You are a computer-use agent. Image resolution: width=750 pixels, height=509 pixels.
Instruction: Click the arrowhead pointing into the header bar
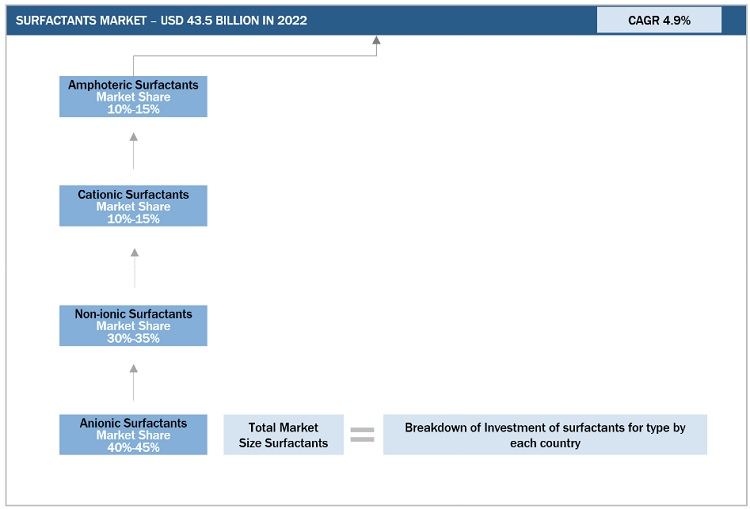coord(377,41)
